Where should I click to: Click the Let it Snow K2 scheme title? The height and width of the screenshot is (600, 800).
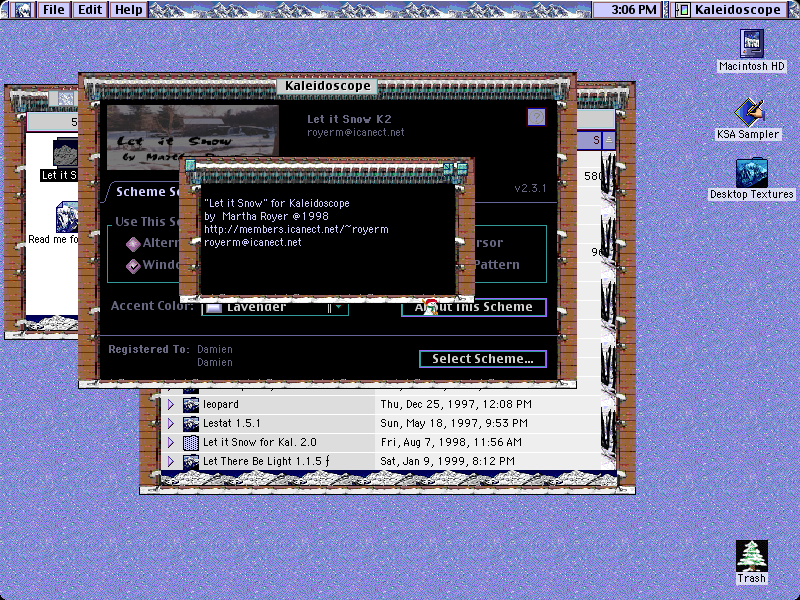pyautogui.click(x=349, y=119)
